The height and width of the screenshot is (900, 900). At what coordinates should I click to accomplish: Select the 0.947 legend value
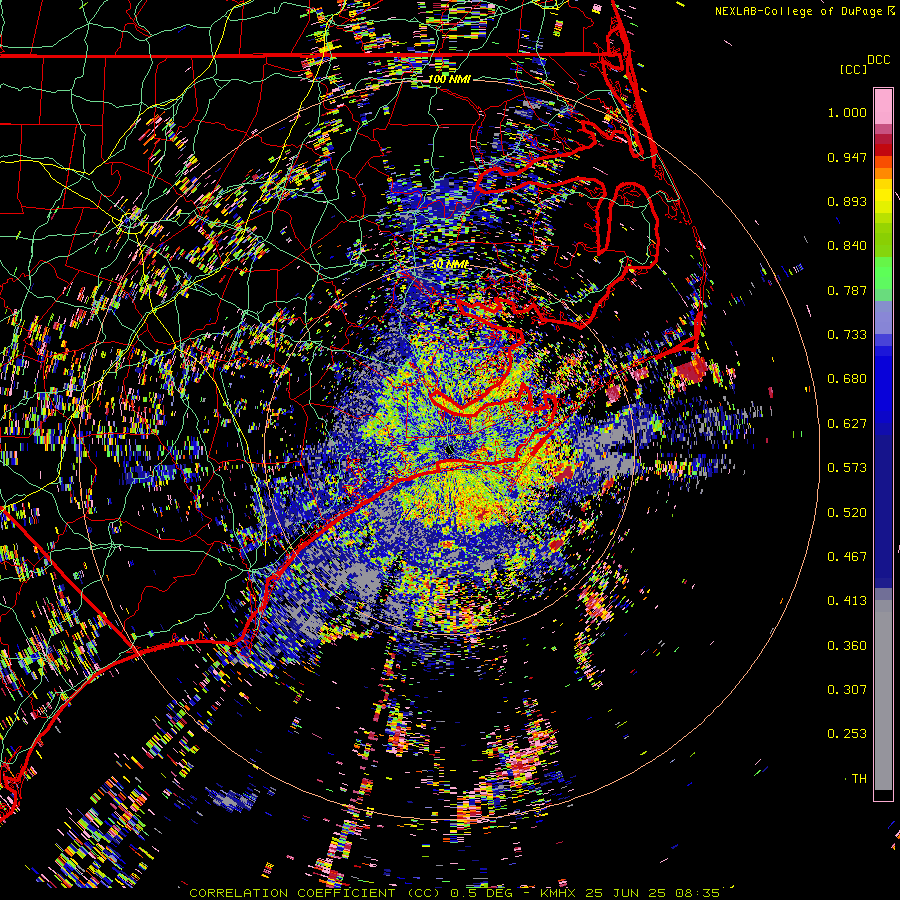point(847,157)
